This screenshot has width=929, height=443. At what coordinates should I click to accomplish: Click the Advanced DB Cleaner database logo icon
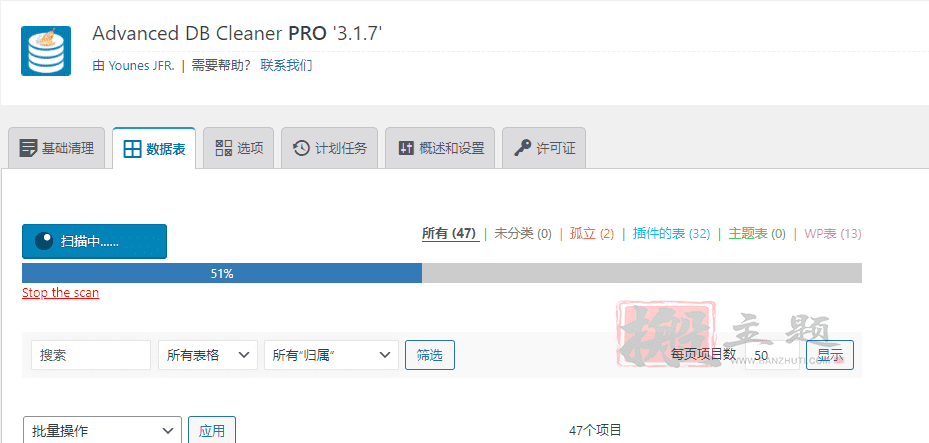(46, 51)
